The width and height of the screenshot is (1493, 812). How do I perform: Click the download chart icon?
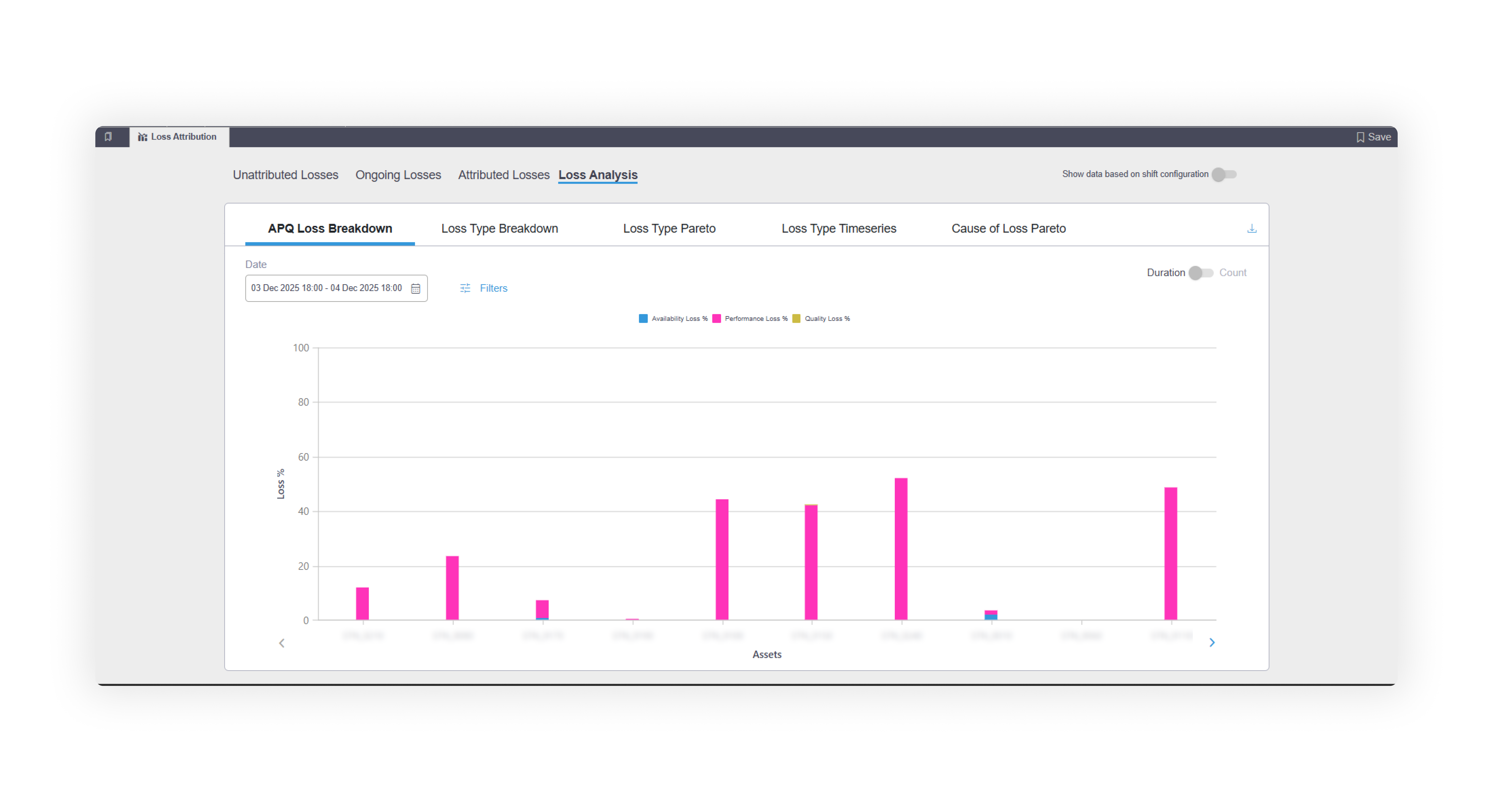tap(1251, 229)
